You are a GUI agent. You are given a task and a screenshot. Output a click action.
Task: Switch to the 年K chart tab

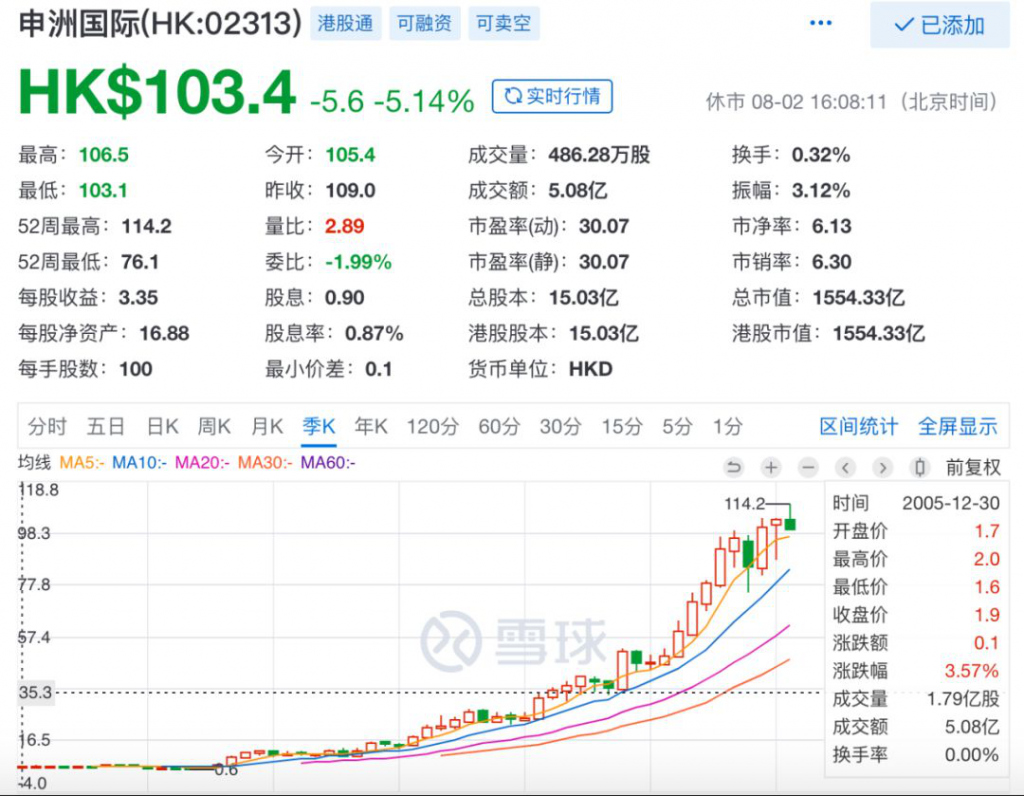tap(371, 426)
